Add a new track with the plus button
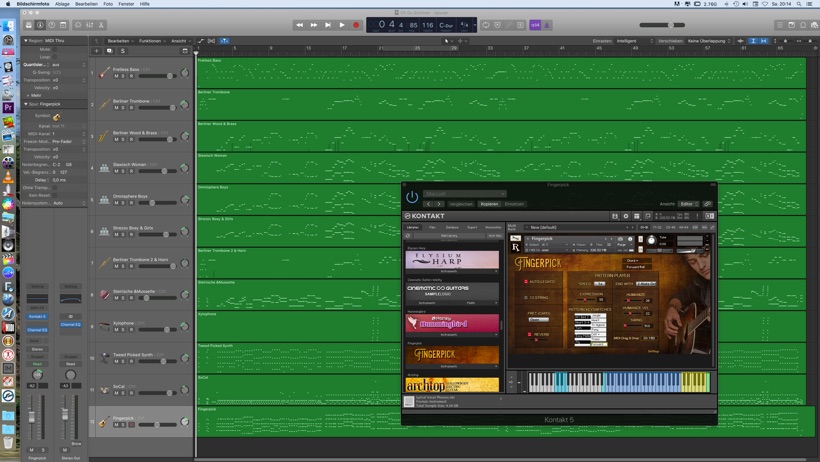Image resolution: width=820 pixels, height=462 pixels. (97, 51)
